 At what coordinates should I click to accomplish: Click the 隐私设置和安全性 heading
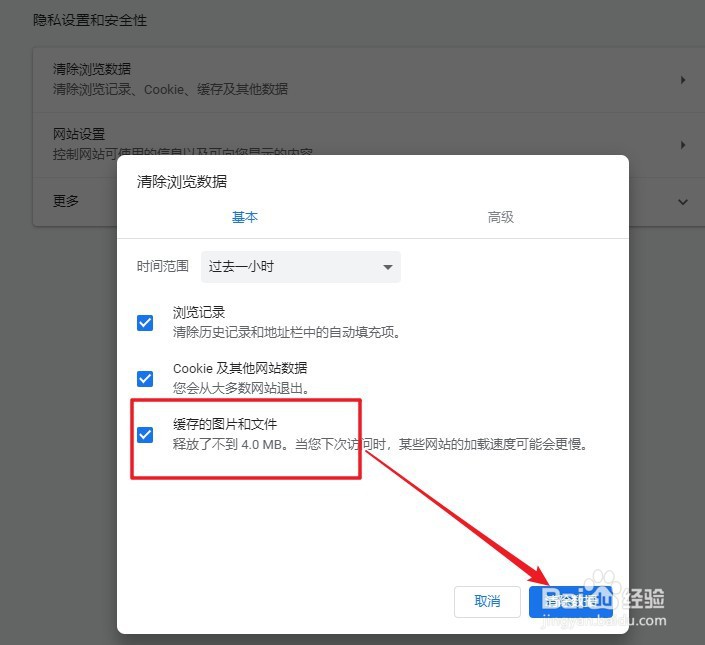90,20
